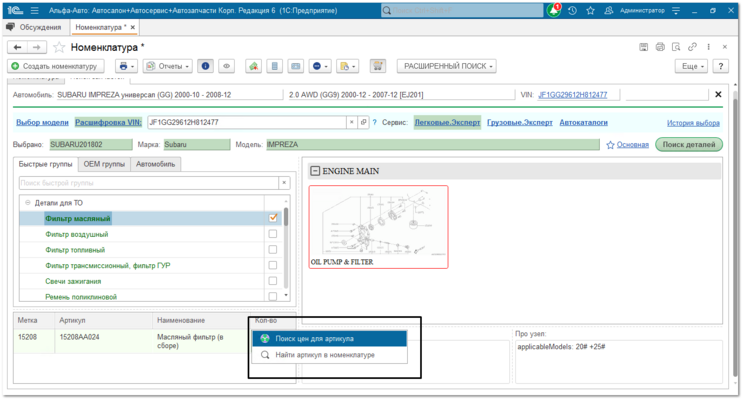
Task: Click the green arrow toolbar icon
Action: click(x=254, y=66)
